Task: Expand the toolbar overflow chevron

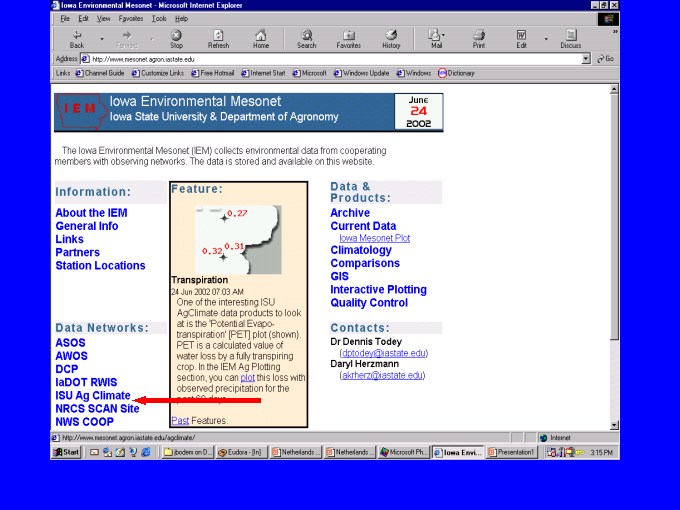Action: point(615,32)
